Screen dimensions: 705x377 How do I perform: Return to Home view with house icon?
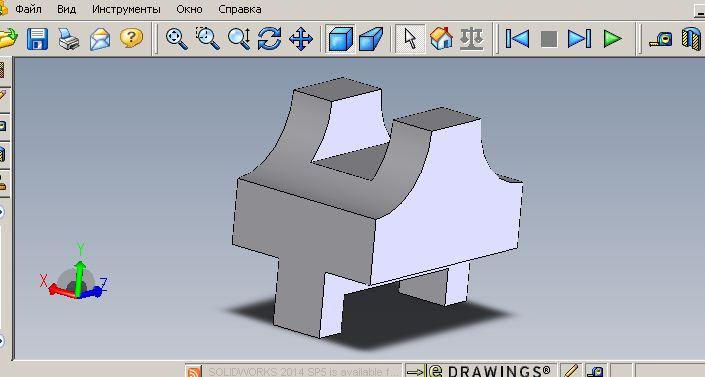coord(441,39)
